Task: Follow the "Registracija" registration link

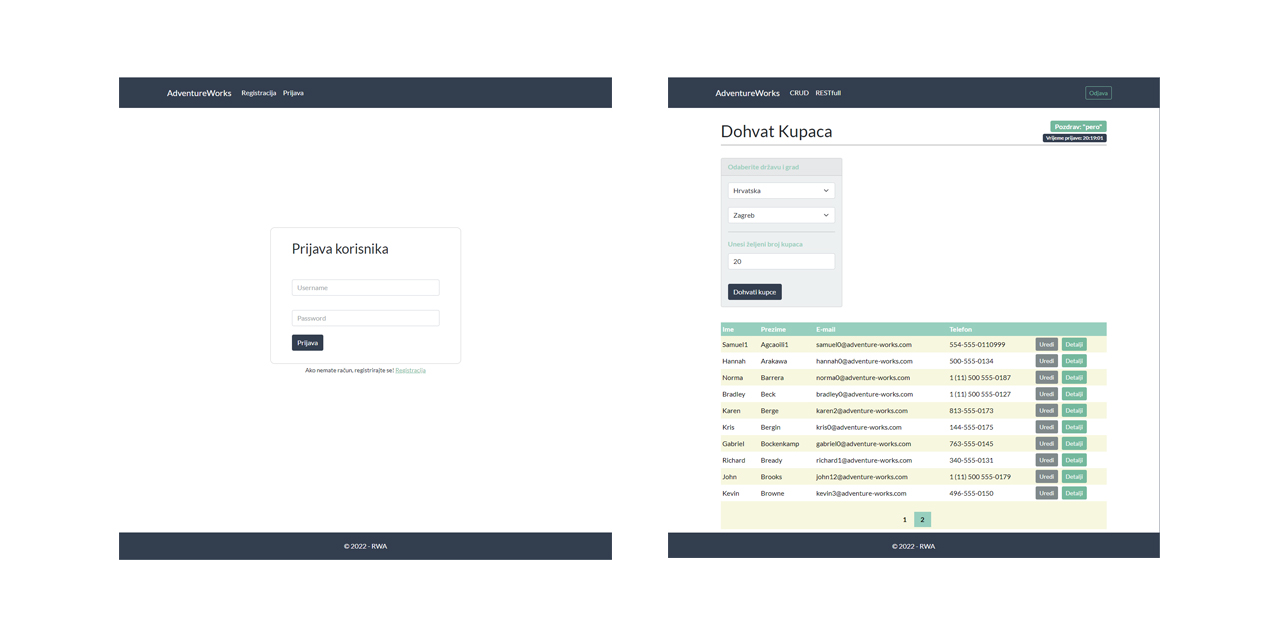Action: pyautogui.click(x=410, y=369)
